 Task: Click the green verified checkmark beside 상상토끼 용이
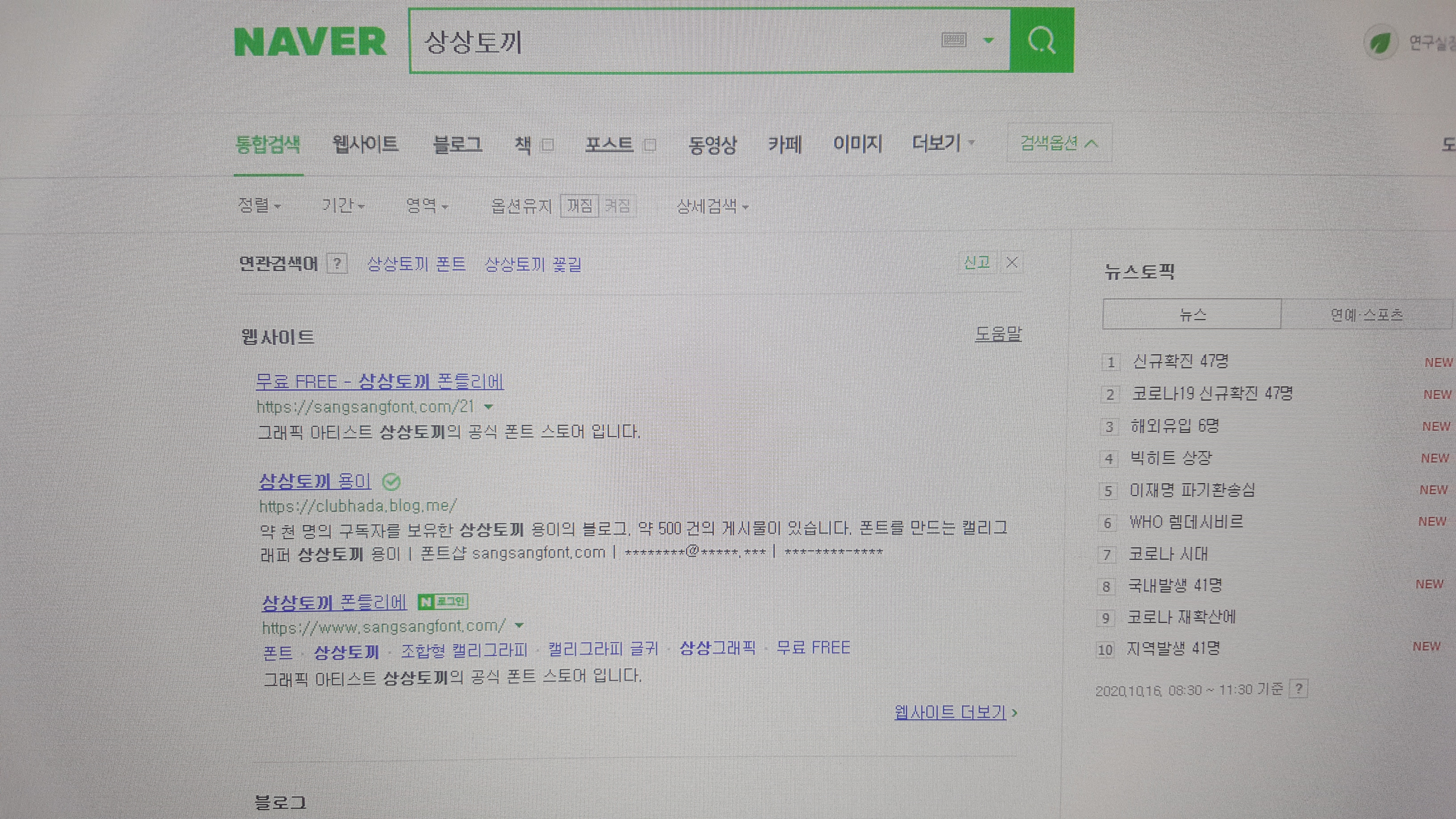pos(391,482)
